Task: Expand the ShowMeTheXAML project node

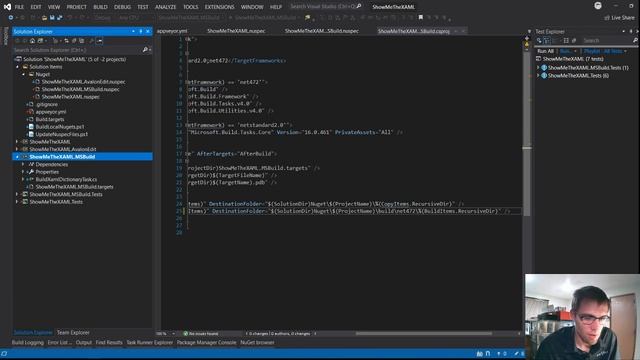Action: click(17, 142)
